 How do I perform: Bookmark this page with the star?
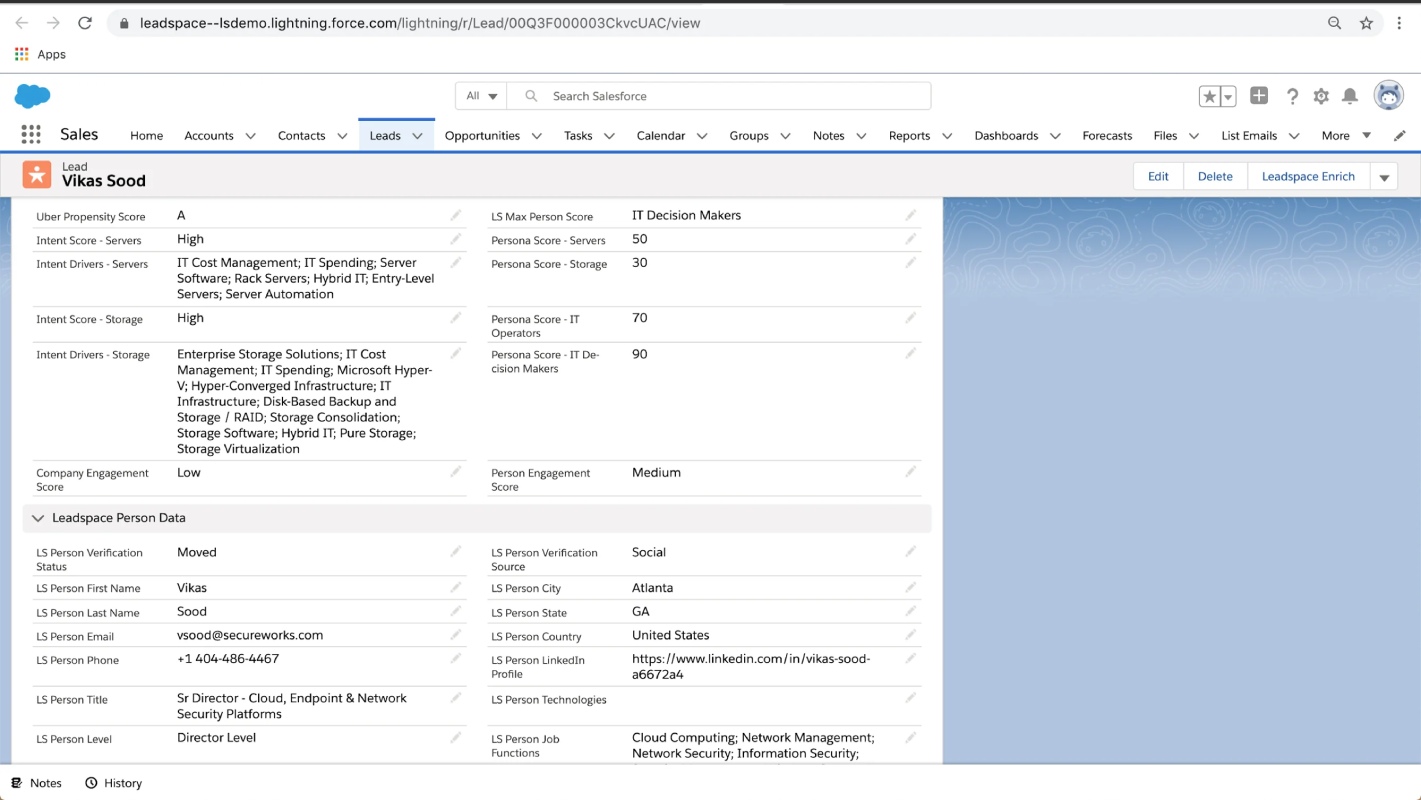1366,23
